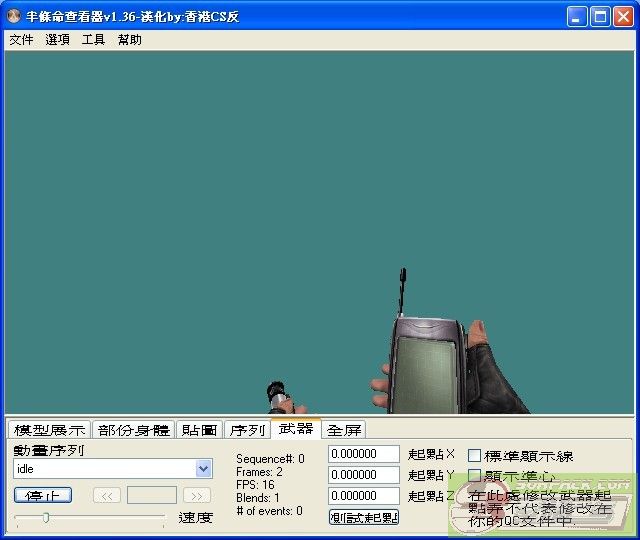Enable the 標準顯示線 checkbox
Image resolution: width=640 pixels, height=540 pixels.
coord(474,456)
